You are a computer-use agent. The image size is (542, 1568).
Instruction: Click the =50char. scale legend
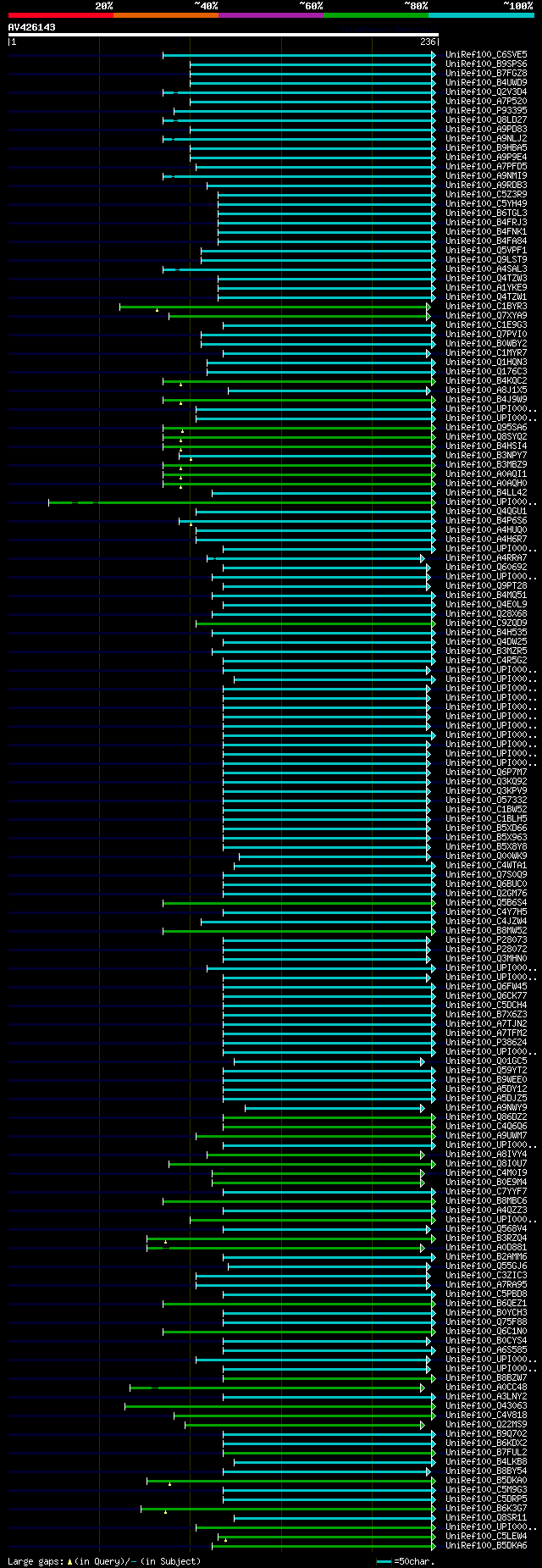(x=406, y=1561)
